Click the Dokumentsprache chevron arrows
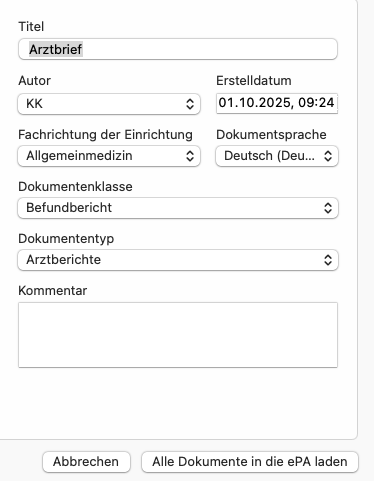Screen dimensions: 374x481 (x=328, y=156)
